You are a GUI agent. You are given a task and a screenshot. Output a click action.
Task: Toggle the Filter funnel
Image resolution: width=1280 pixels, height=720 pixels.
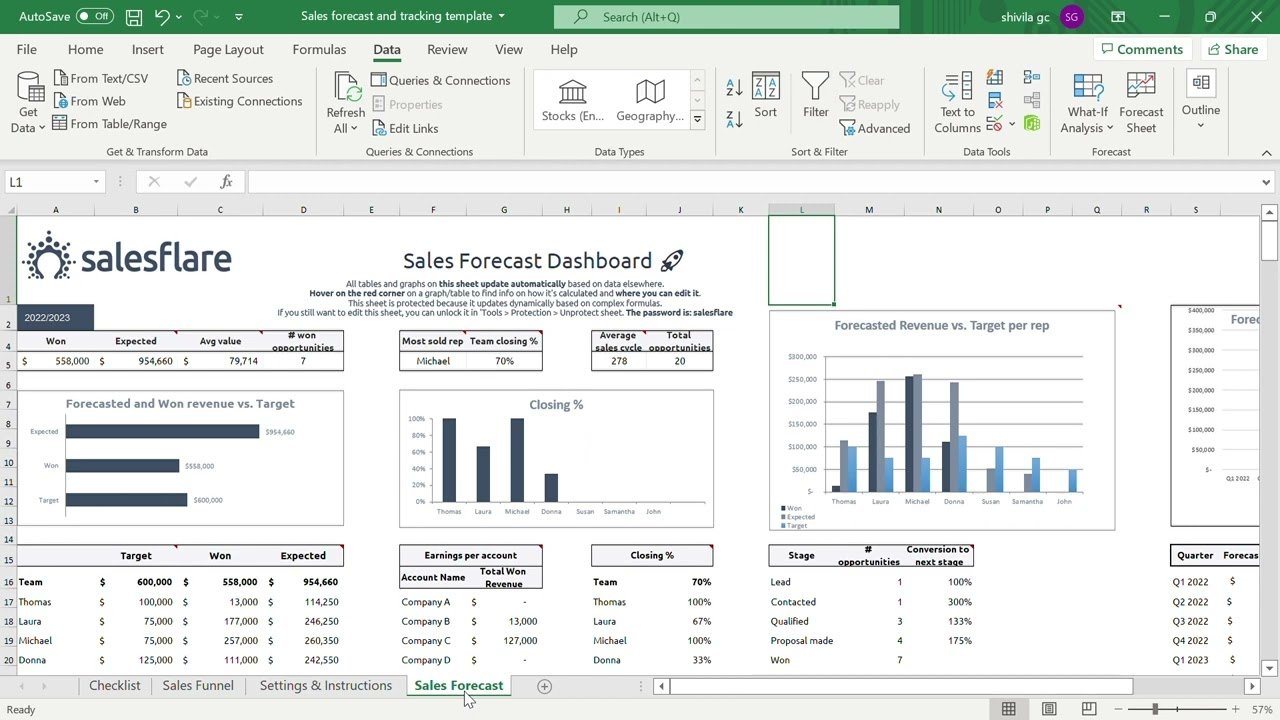[x=816, y=96]
